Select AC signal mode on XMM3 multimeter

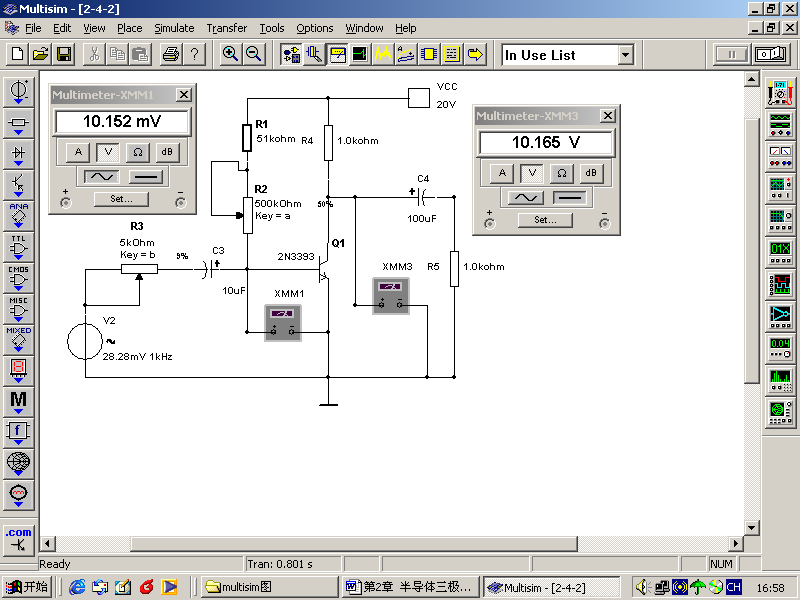click(526, 197)
